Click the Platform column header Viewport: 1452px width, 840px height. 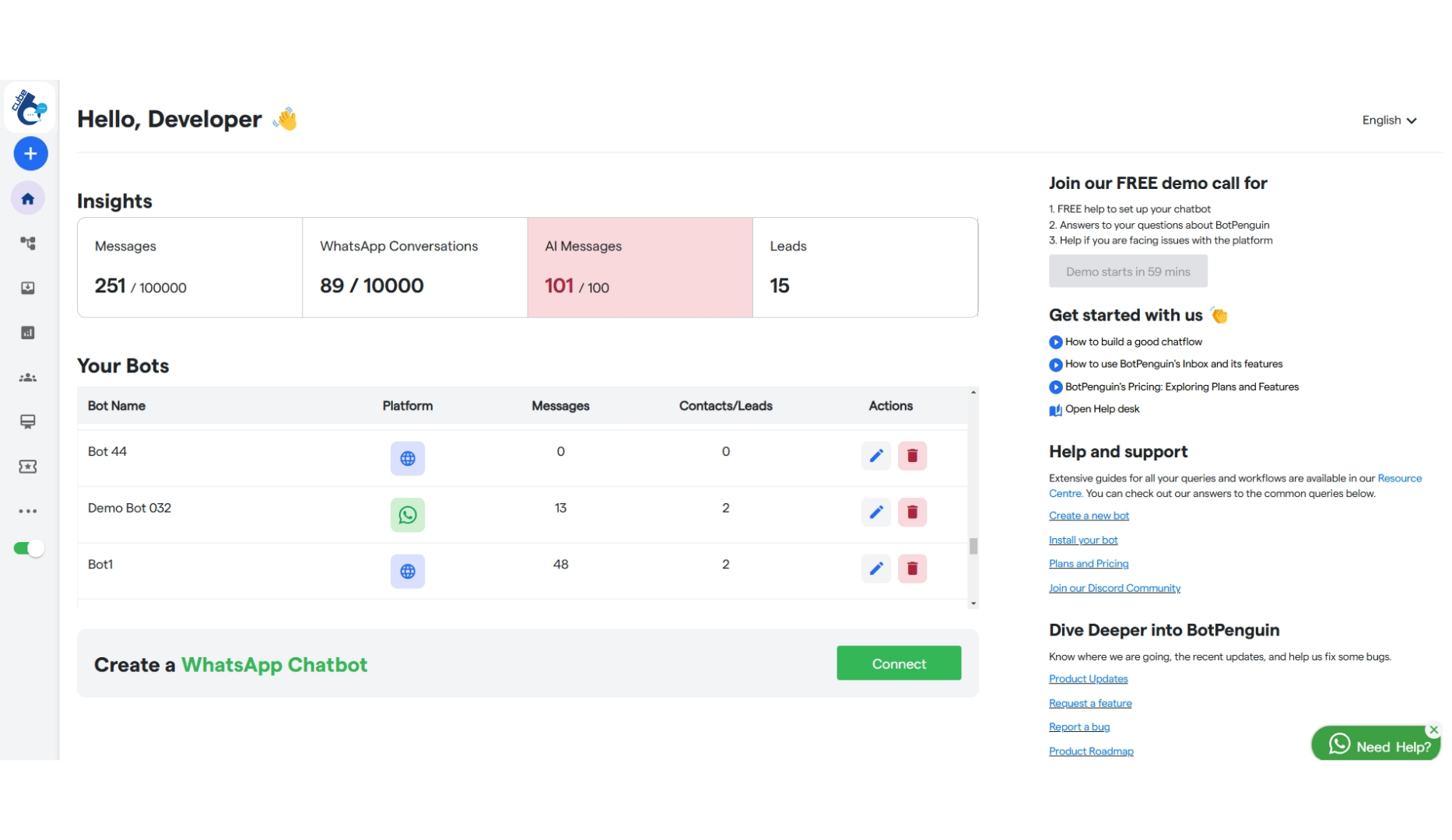click(x=408, y=407)
